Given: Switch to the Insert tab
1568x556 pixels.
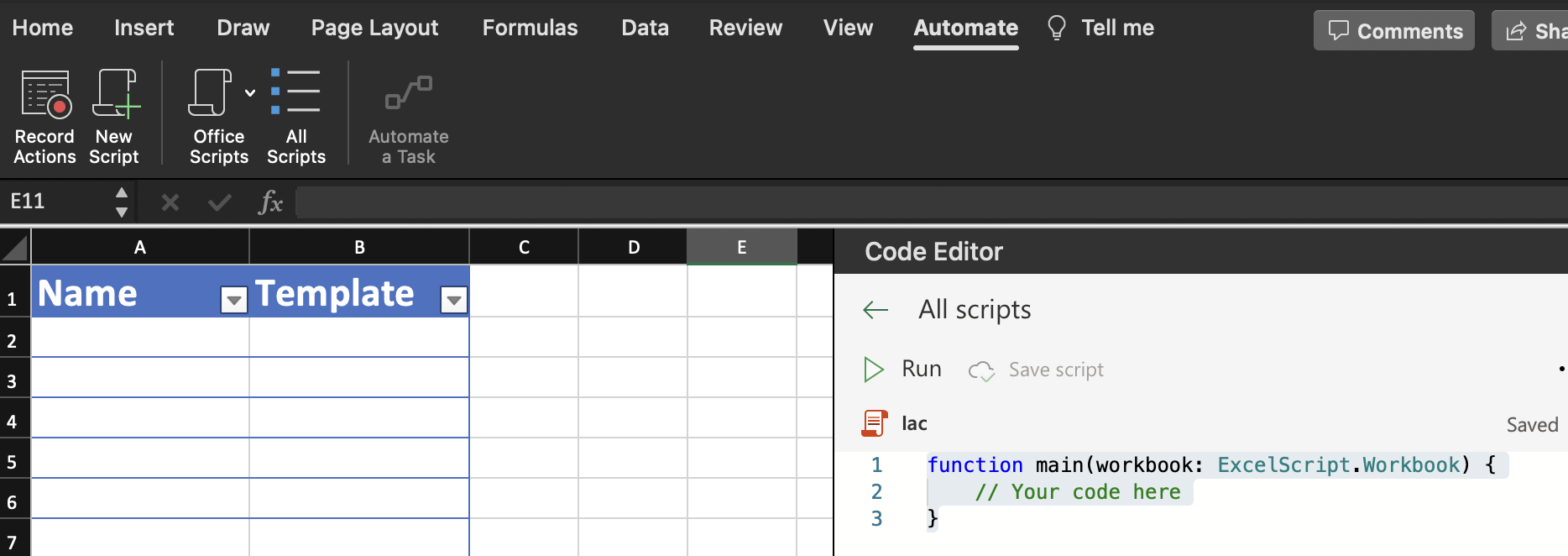Looking at the screenshot, I should 144,28.
